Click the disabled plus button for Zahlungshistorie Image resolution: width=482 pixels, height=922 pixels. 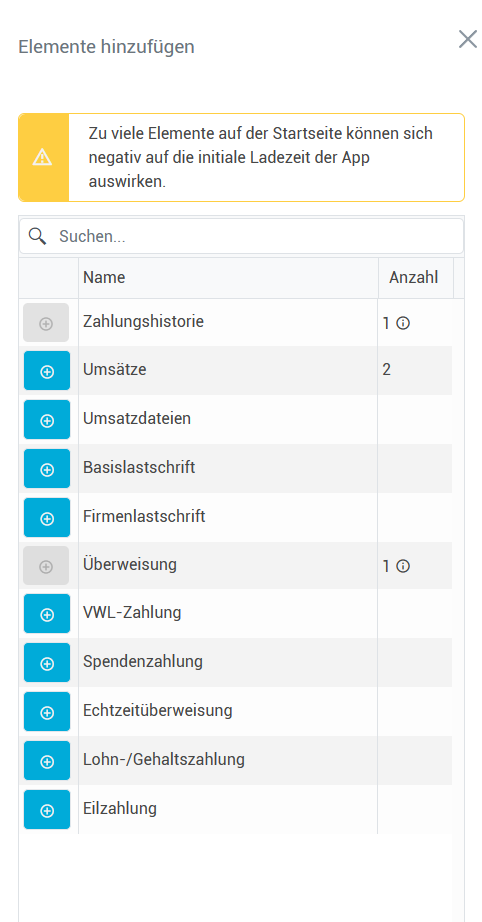[46, 323]
